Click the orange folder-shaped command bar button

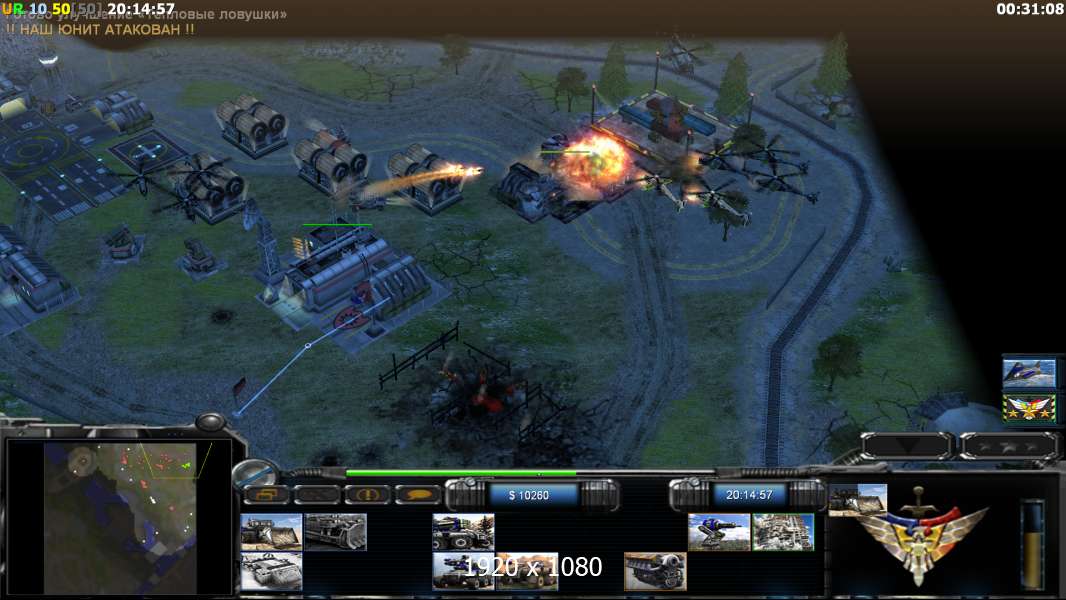point(266,495)
